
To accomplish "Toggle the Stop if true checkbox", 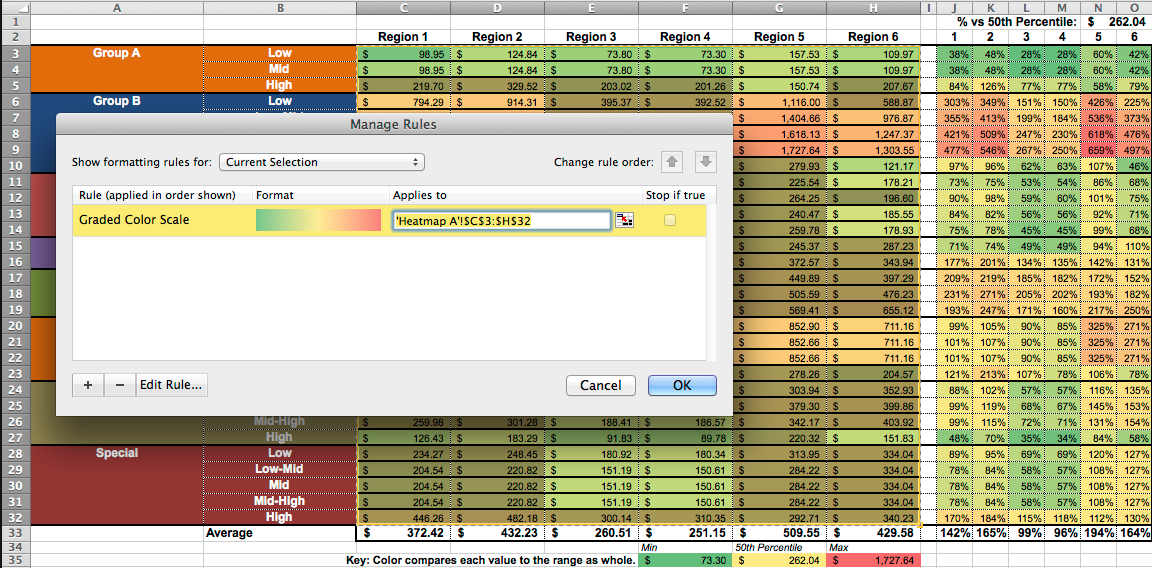I will coord(670,220).
